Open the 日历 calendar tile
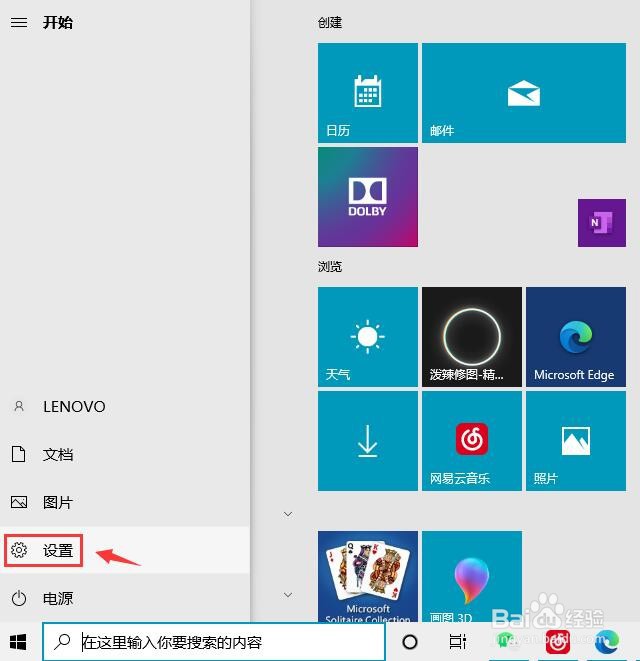This screenshot has width=640, height=661. pyautogui.click(x=368, y=93)
